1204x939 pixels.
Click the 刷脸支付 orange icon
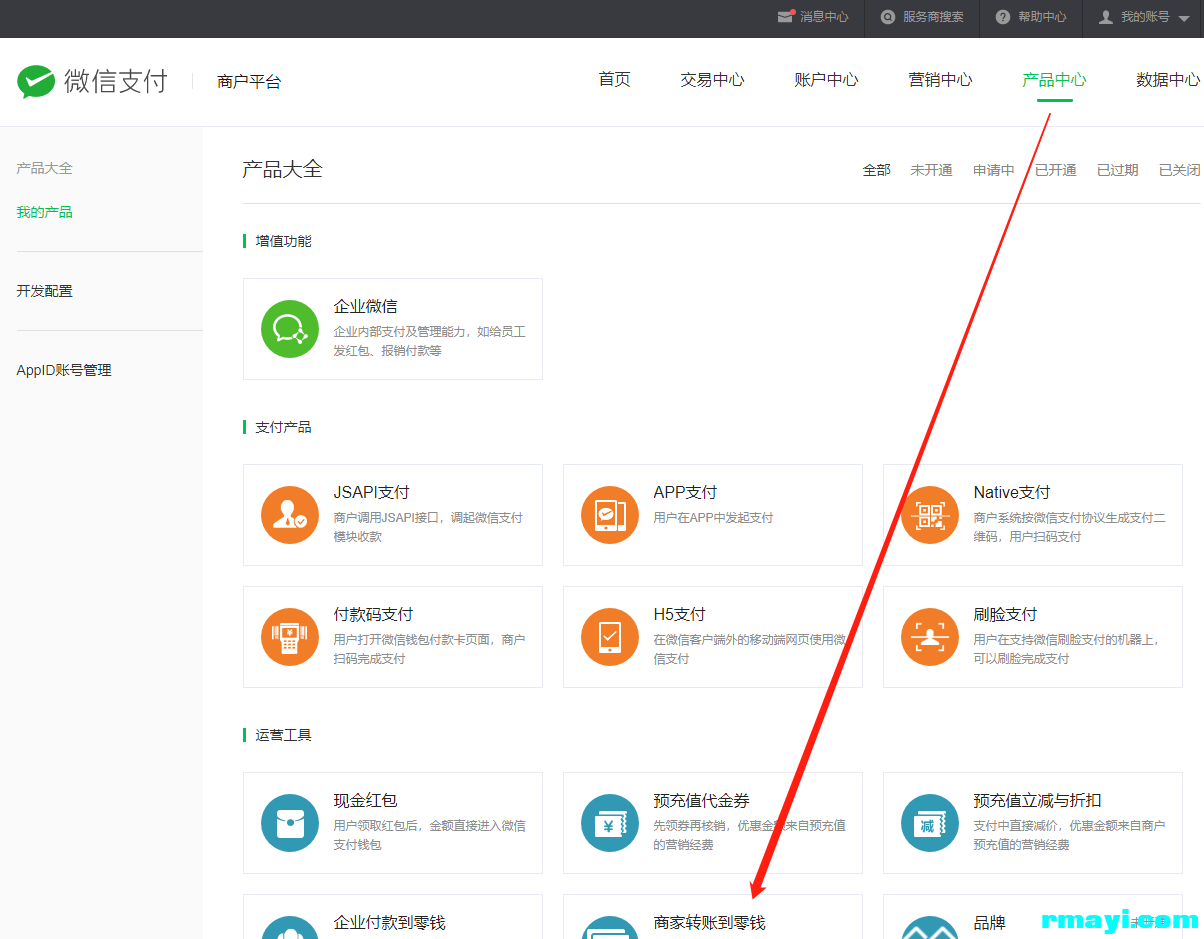tap(930, 636)
